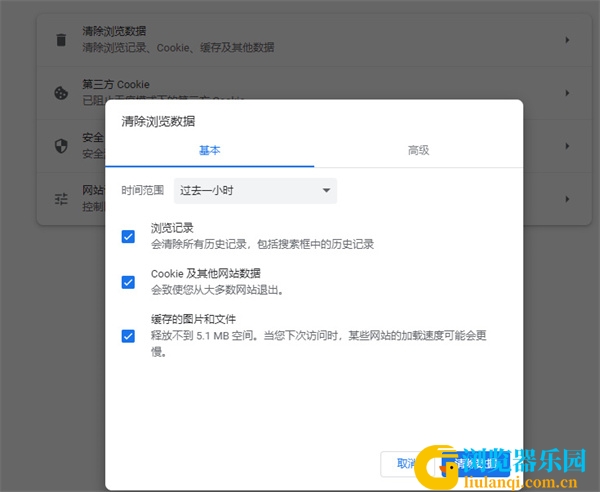Click the blue 清除数据 button
This screenshot has width=600, height=492.
476,464
